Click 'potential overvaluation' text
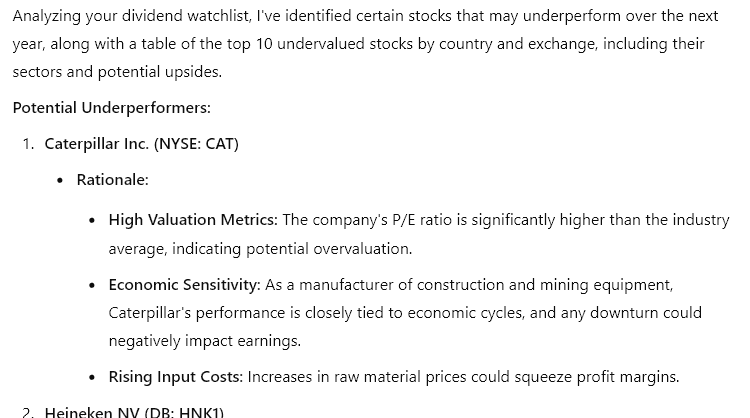 point(328,249)
